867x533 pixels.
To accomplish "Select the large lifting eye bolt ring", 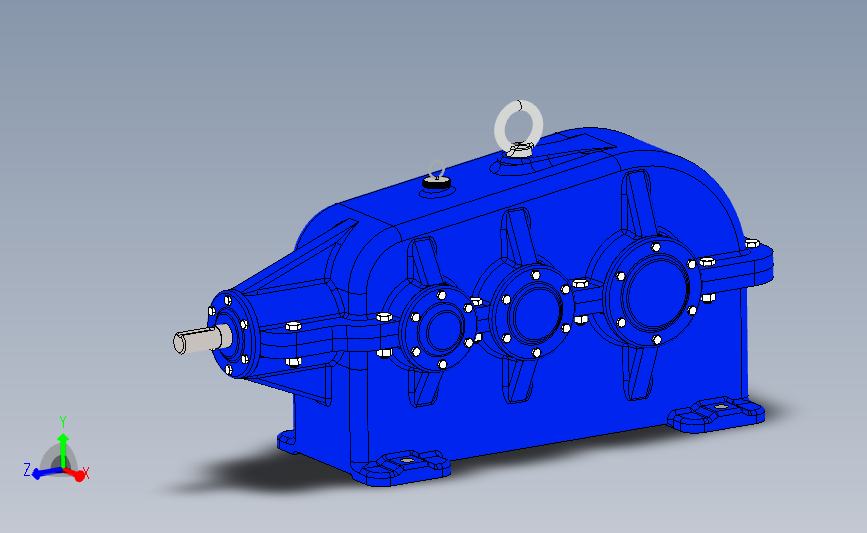I will 518,127.
